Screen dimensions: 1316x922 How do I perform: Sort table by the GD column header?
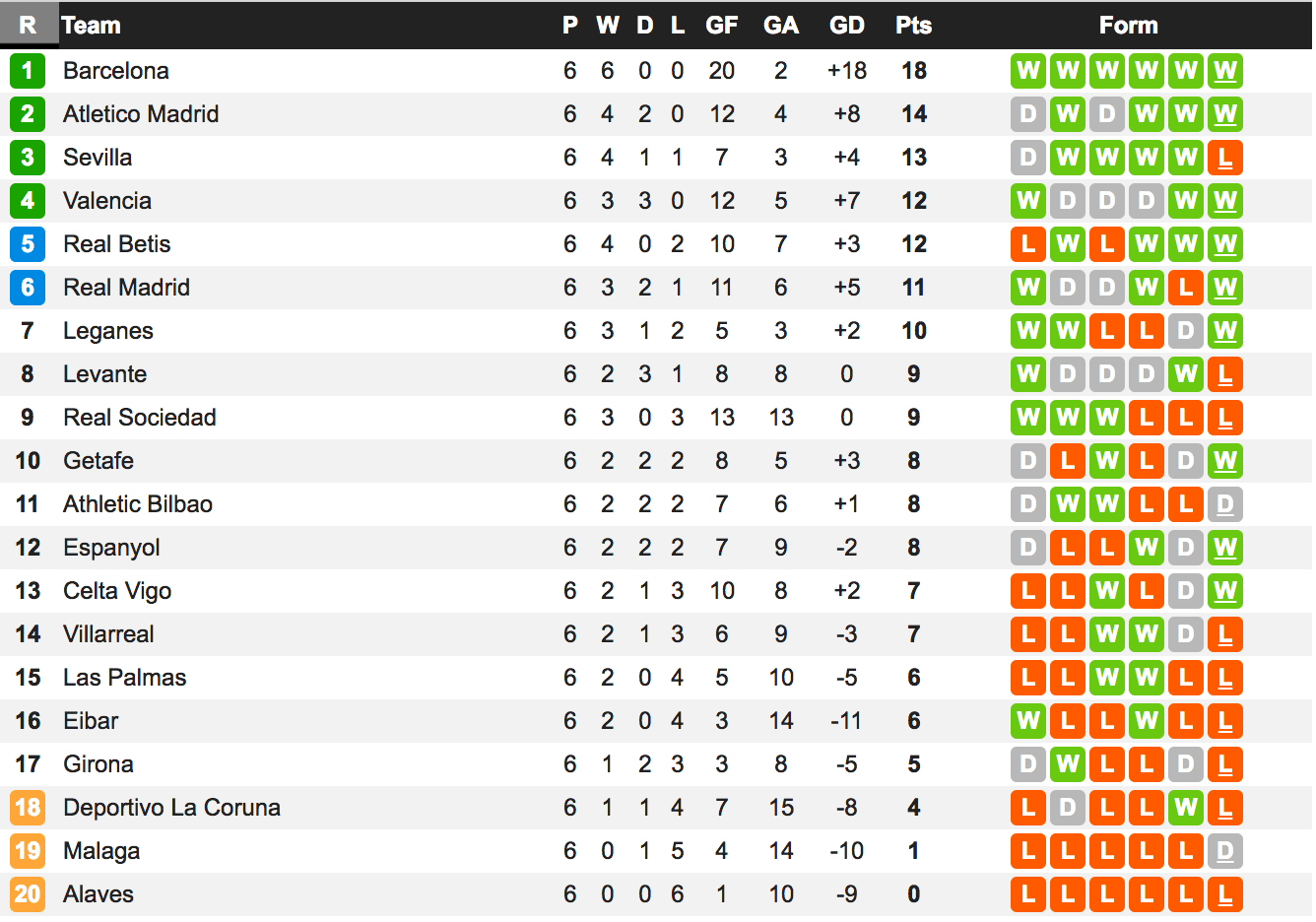(846, 26)
